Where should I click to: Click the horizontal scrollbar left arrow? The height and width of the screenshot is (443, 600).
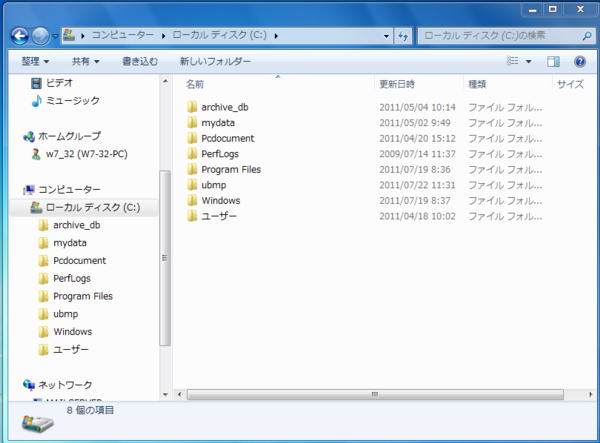click(179, 394)
